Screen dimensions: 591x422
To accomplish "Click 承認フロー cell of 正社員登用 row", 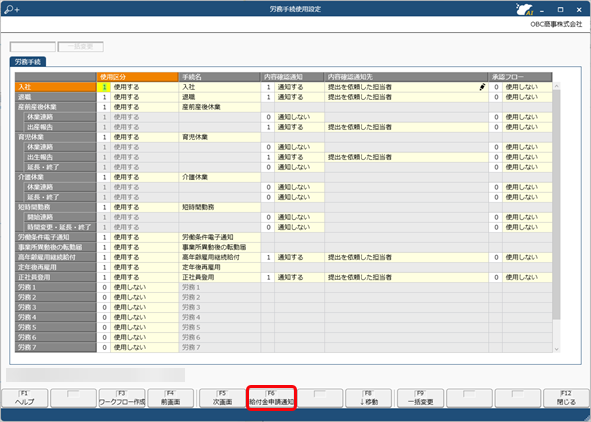I will click(521, 277).
